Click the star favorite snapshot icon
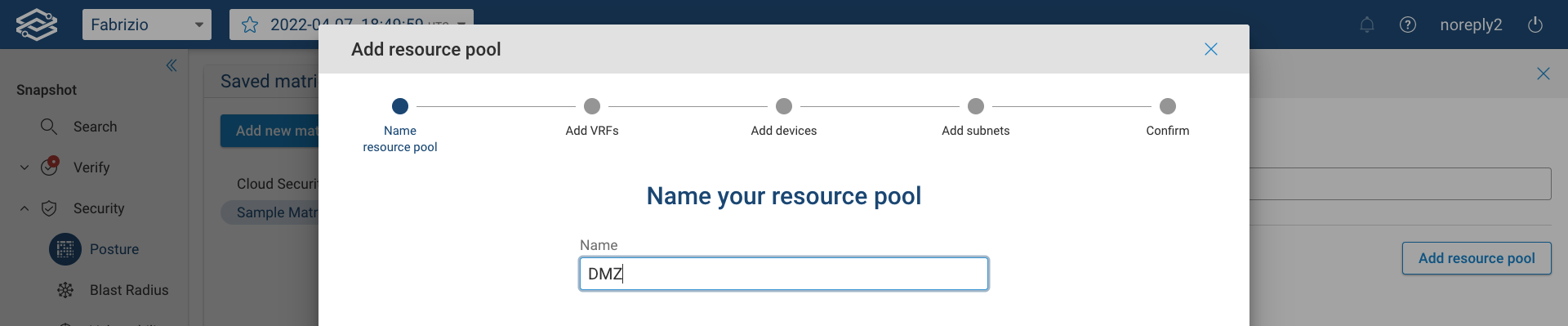Viewport: 1568px width, 326px height. (x=250, y=25)
